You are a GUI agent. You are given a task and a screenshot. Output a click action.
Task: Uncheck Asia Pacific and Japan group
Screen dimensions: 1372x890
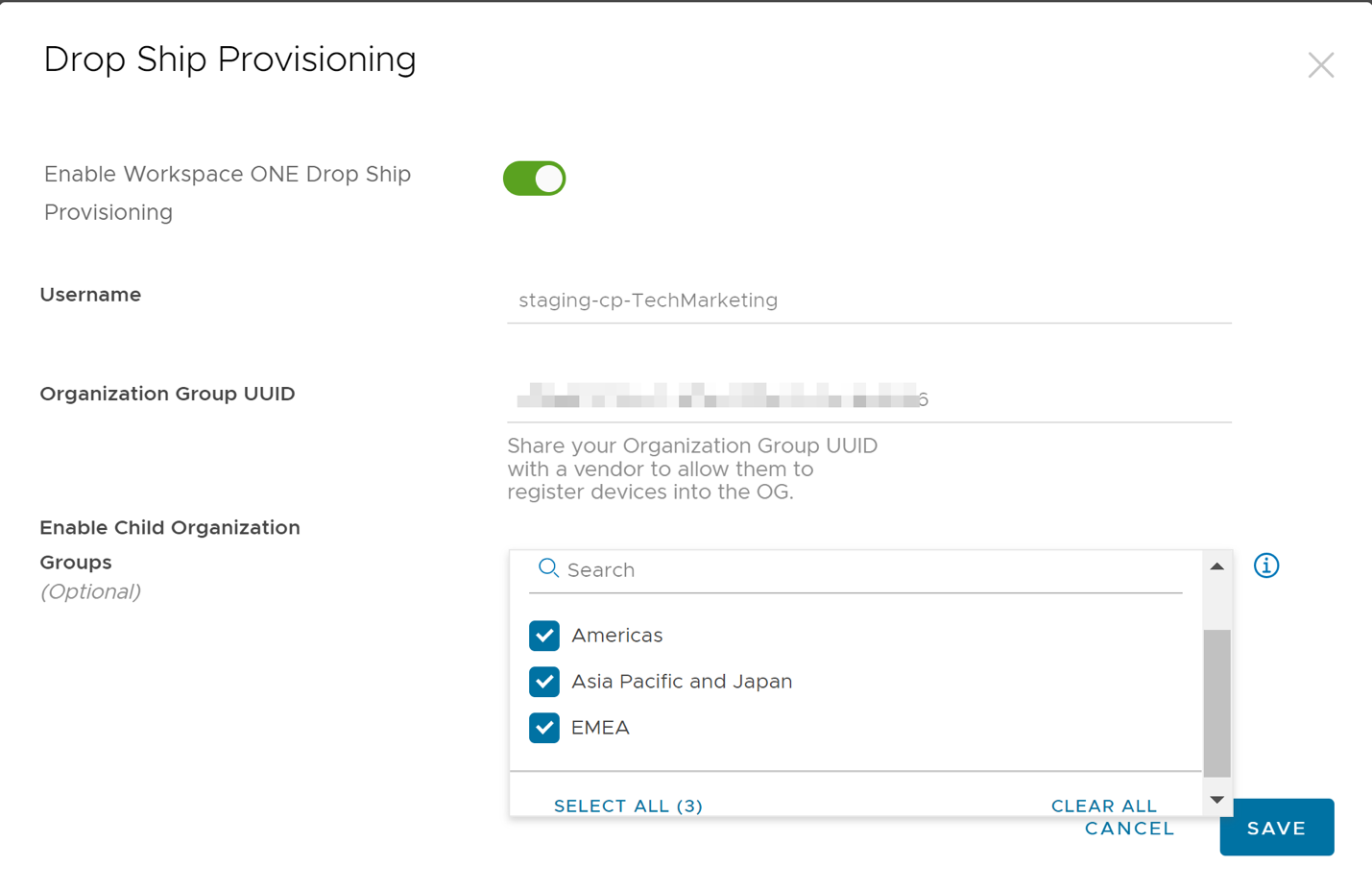(544, 682)
